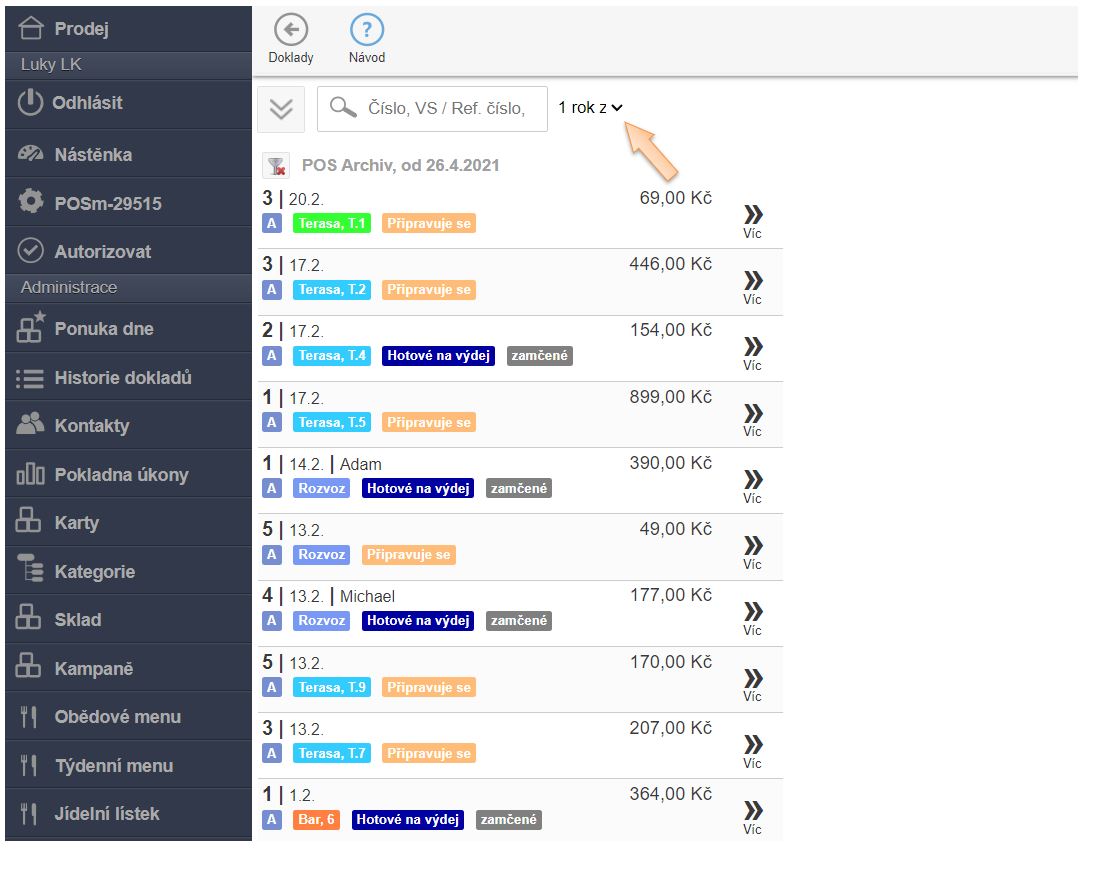This screenshot has width=1119, height=871.
Task: Open the Návod help icon
Action: [367, 30]
